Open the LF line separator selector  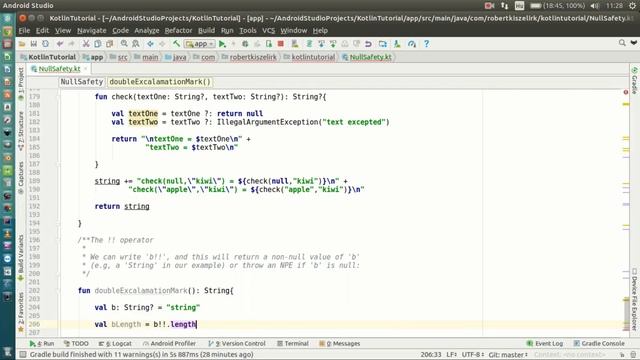(x=451, y=355)
